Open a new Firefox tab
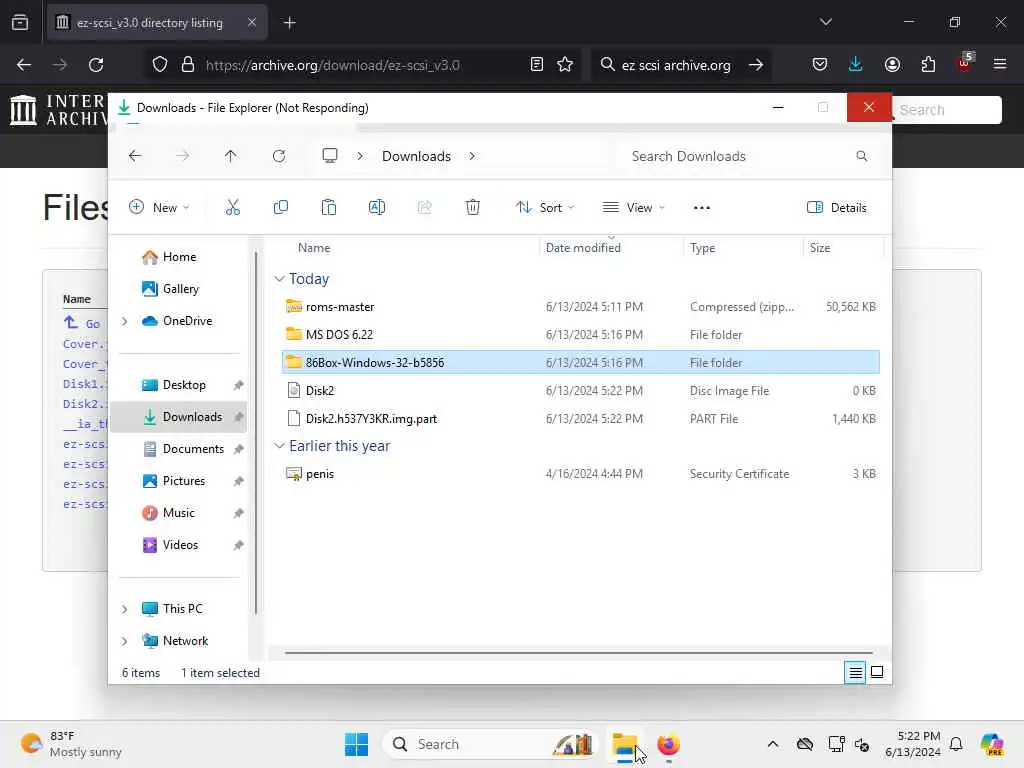Image resolution: width=1024 pixels, height=768 pixels. point(289,22)
